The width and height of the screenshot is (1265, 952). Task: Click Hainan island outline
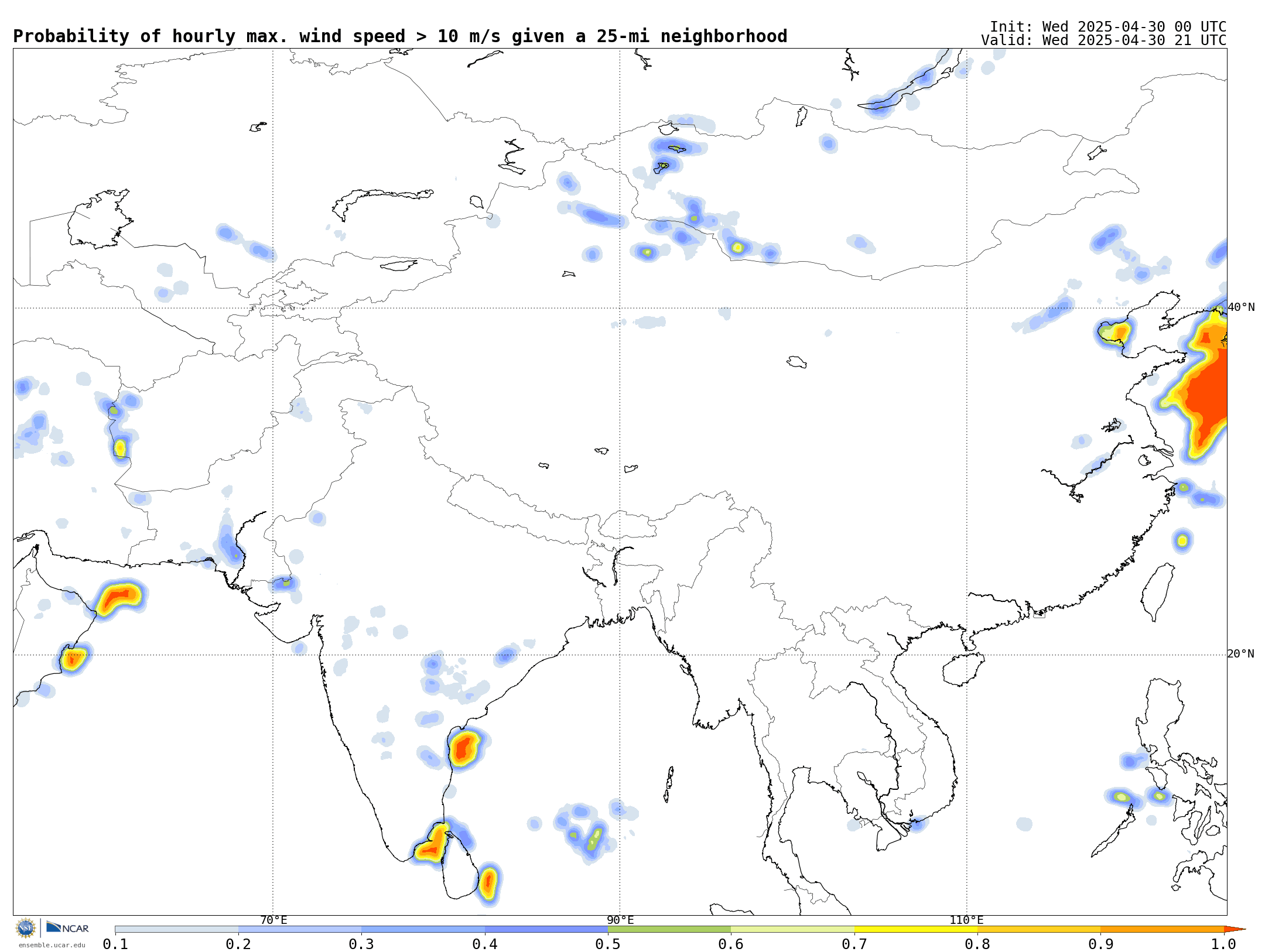[x=963, y=670]
